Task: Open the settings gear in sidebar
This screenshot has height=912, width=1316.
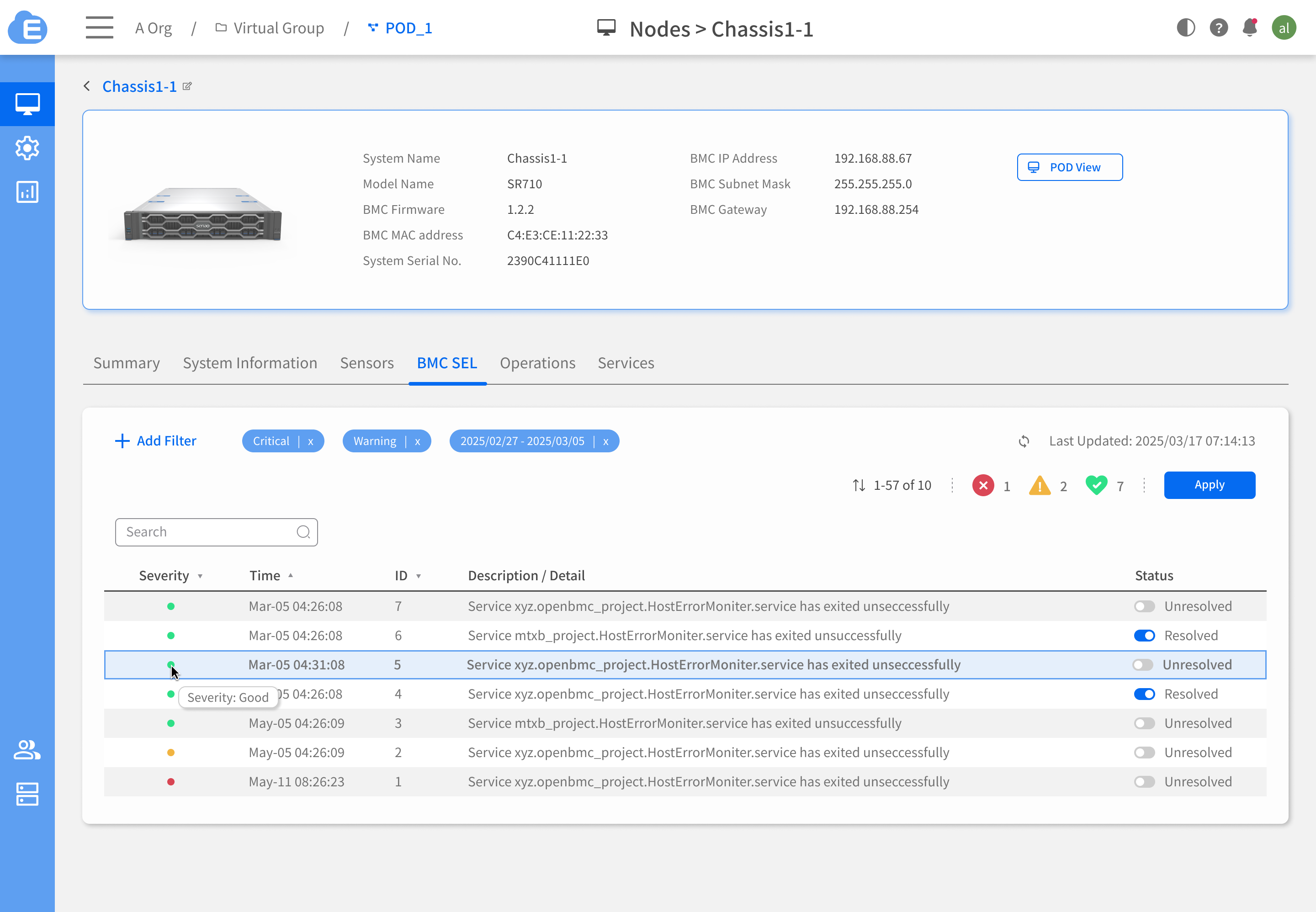Action: click(27, 148)
